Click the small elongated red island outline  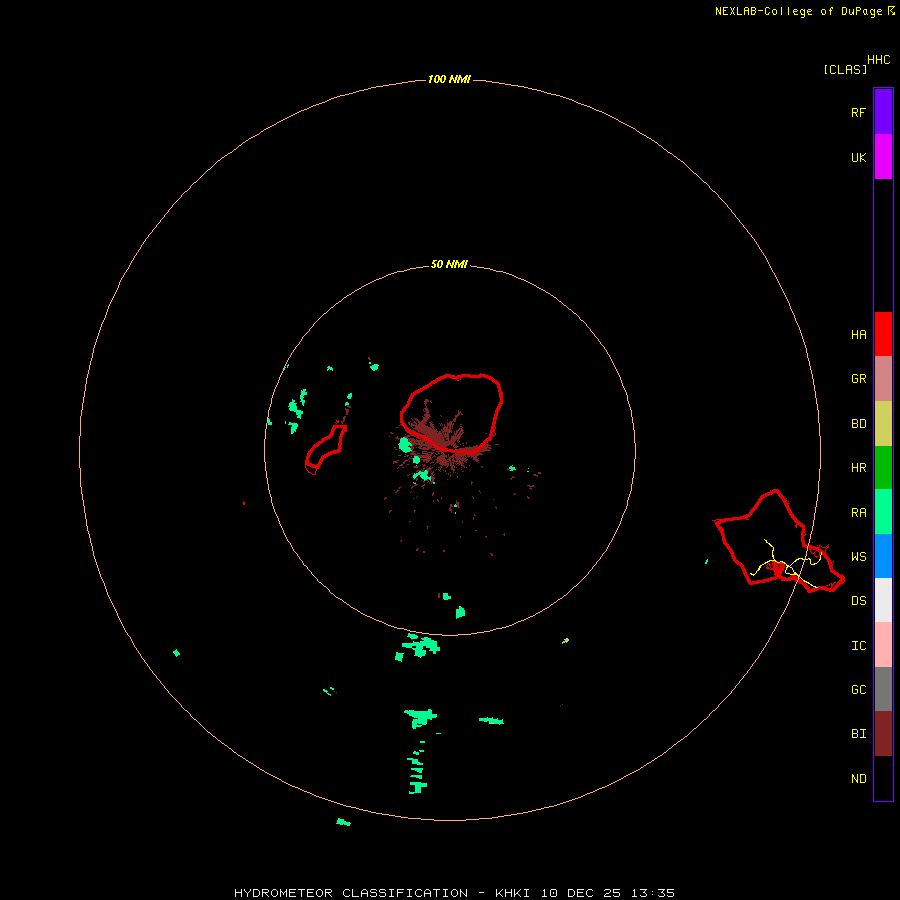pyautogui.click(x=325, y=451)
